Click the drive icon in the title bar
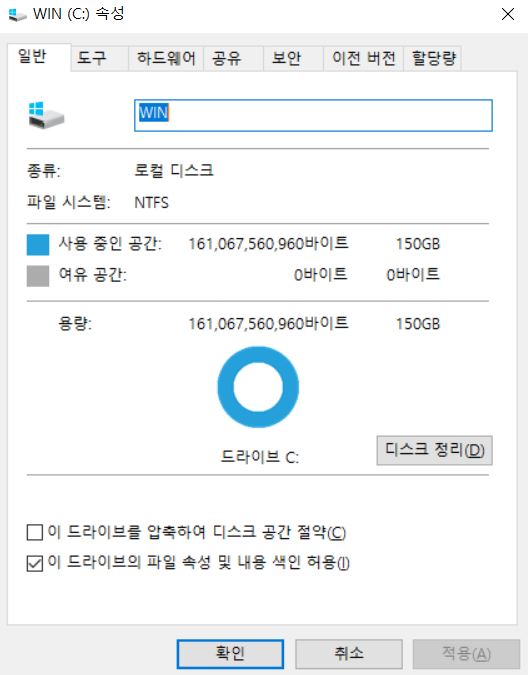The width and height of the screenshot is (528, 675). [x=17, y=15]
